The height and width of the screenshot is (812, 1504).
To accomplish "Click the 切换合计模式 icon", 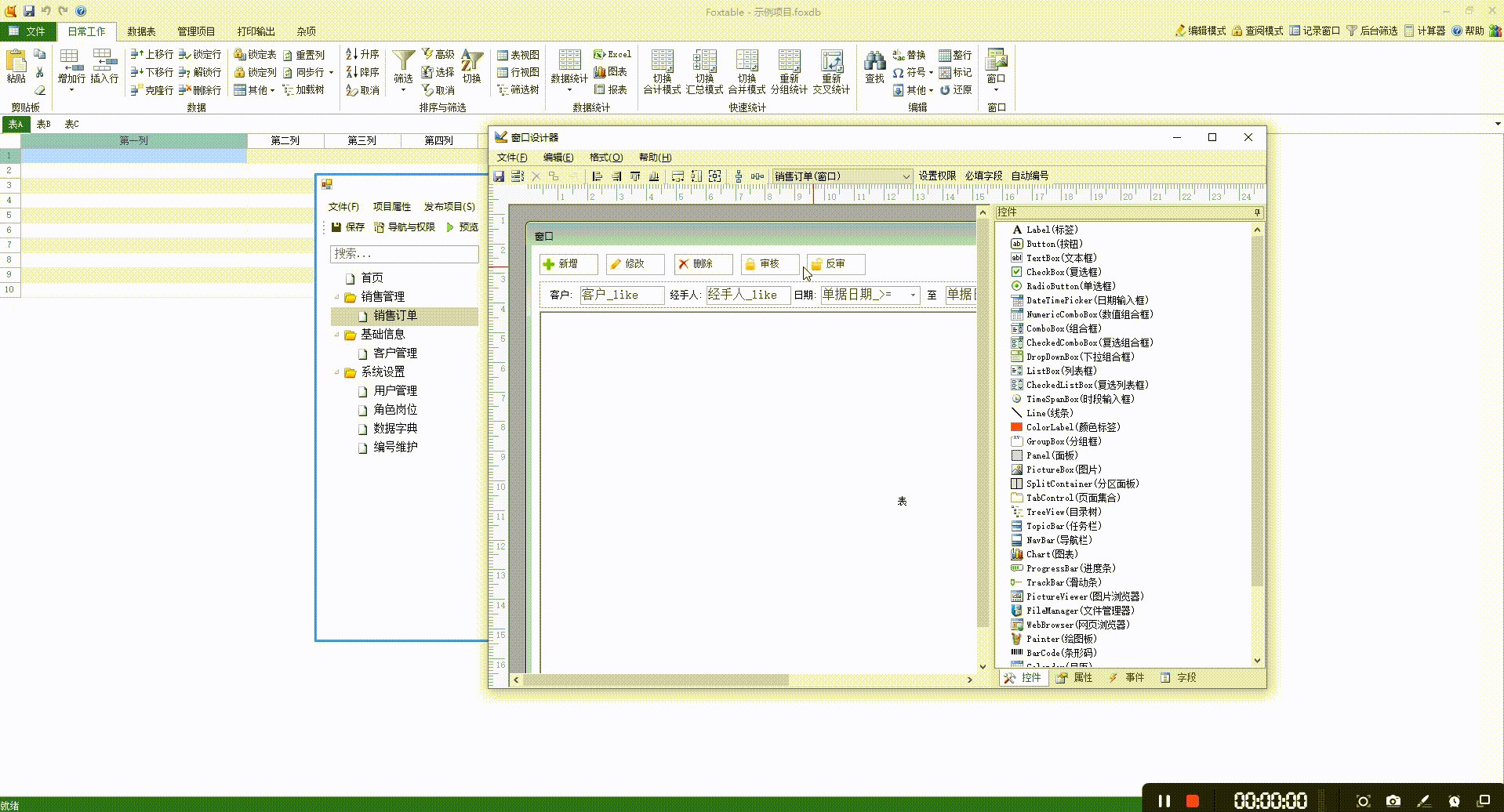I will 662,63.
